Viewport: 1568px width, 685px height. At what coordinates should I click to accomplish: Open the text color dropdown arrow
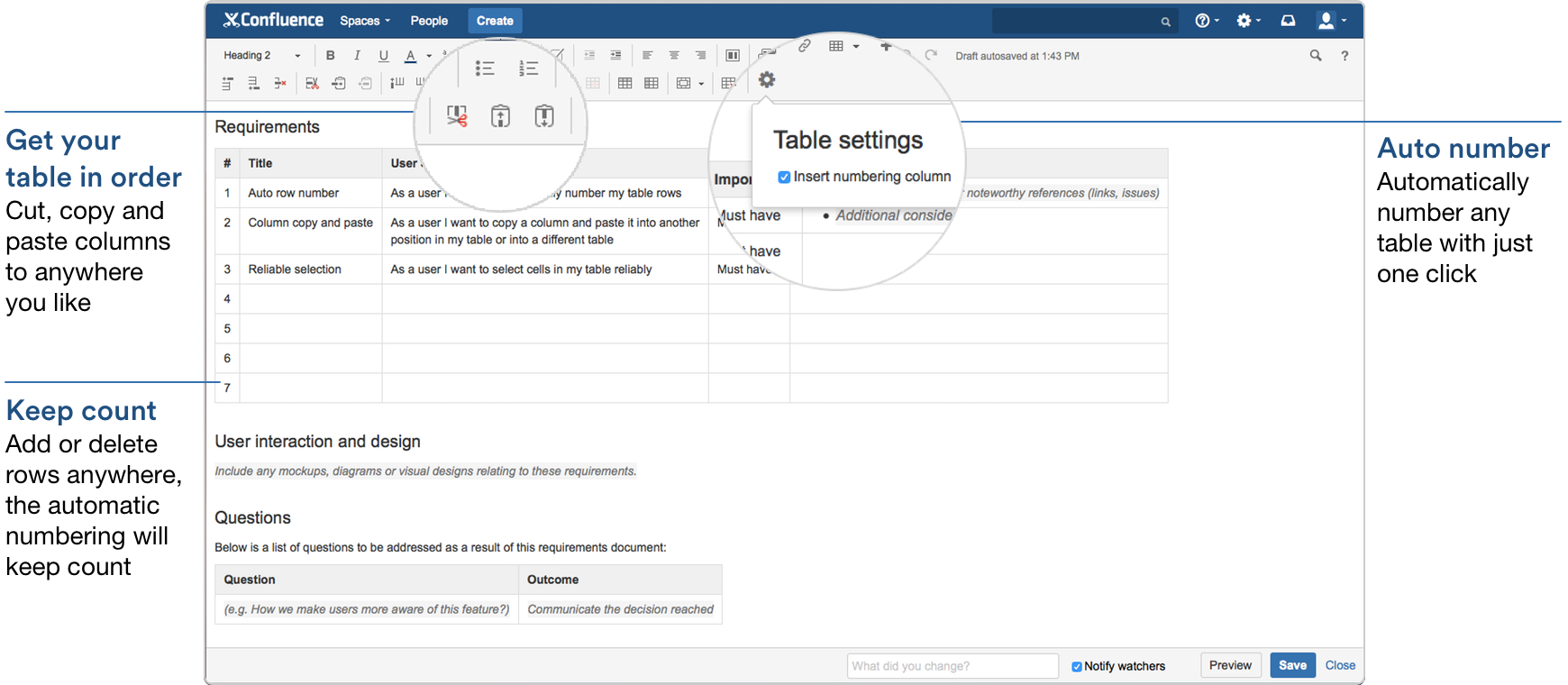click(x=429, y=56)
